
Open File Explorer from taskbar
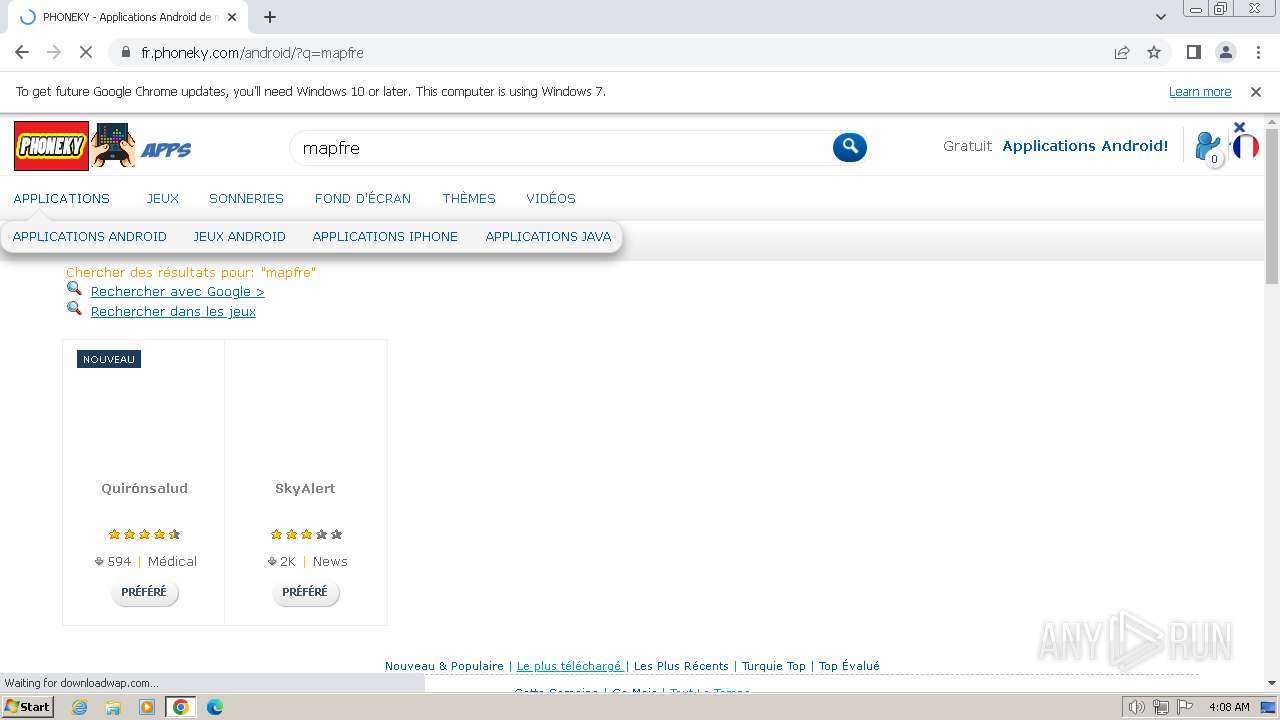point(113,707)
